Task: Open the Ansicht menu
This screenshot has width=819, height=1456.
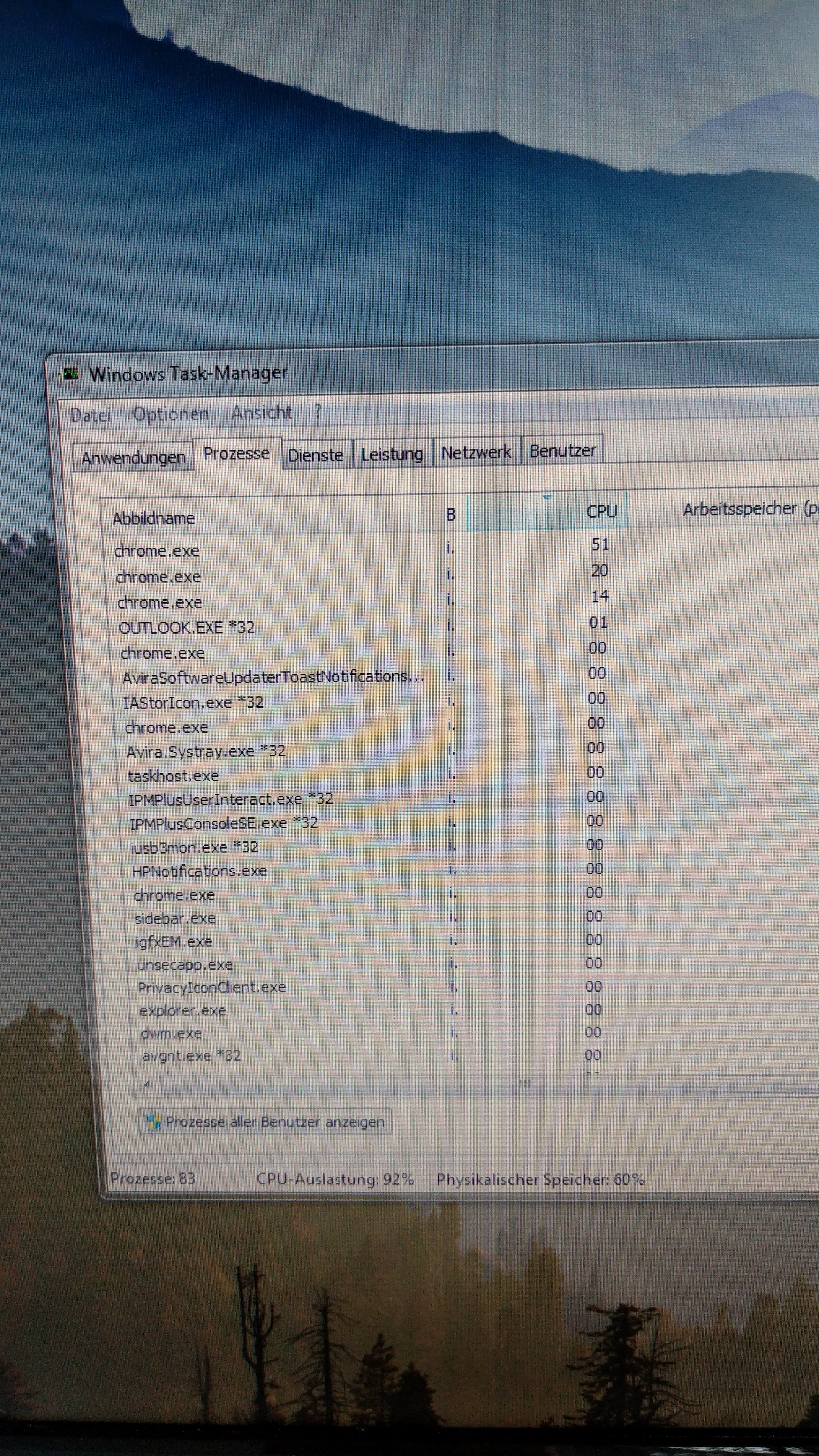Action: click(261, 413)
